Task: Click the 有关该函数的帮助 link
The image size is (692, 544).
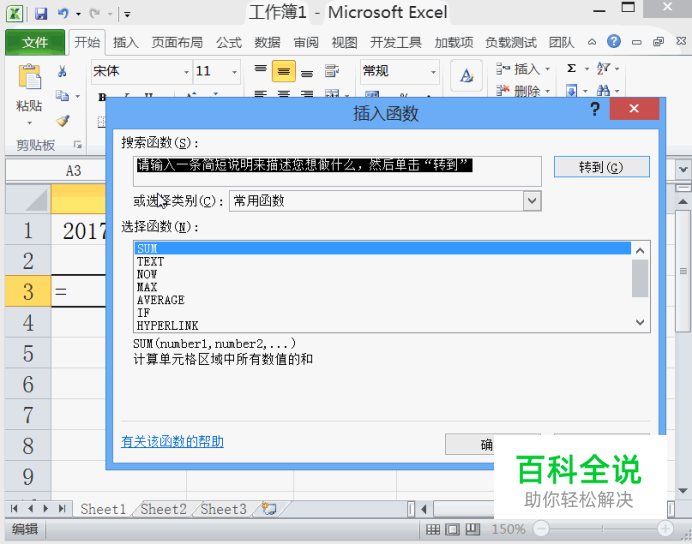Action: click(173, 442)
